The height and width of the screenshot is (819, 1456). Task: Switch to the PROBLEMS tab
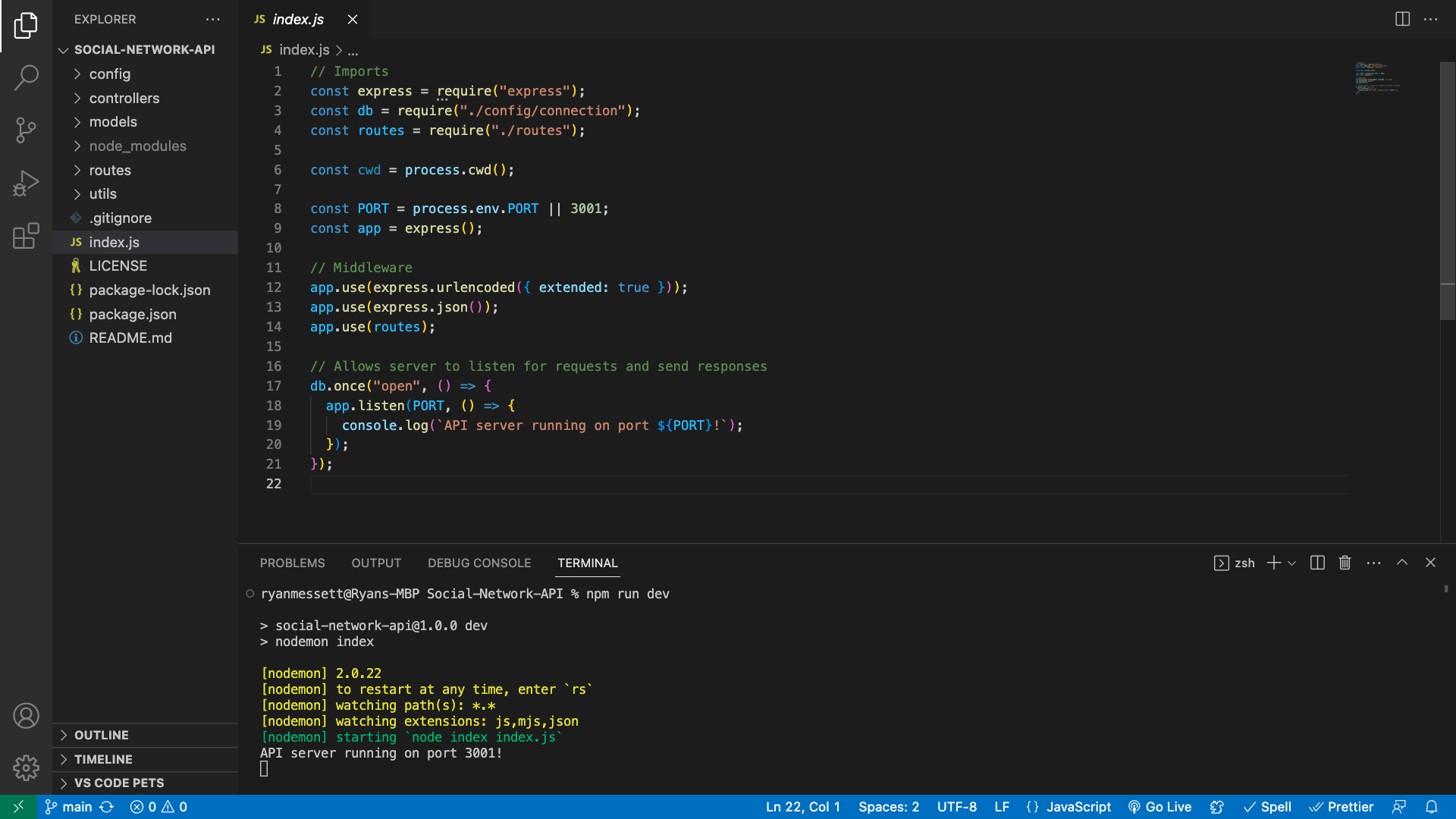pyautogui.click(x=292, y=563)
